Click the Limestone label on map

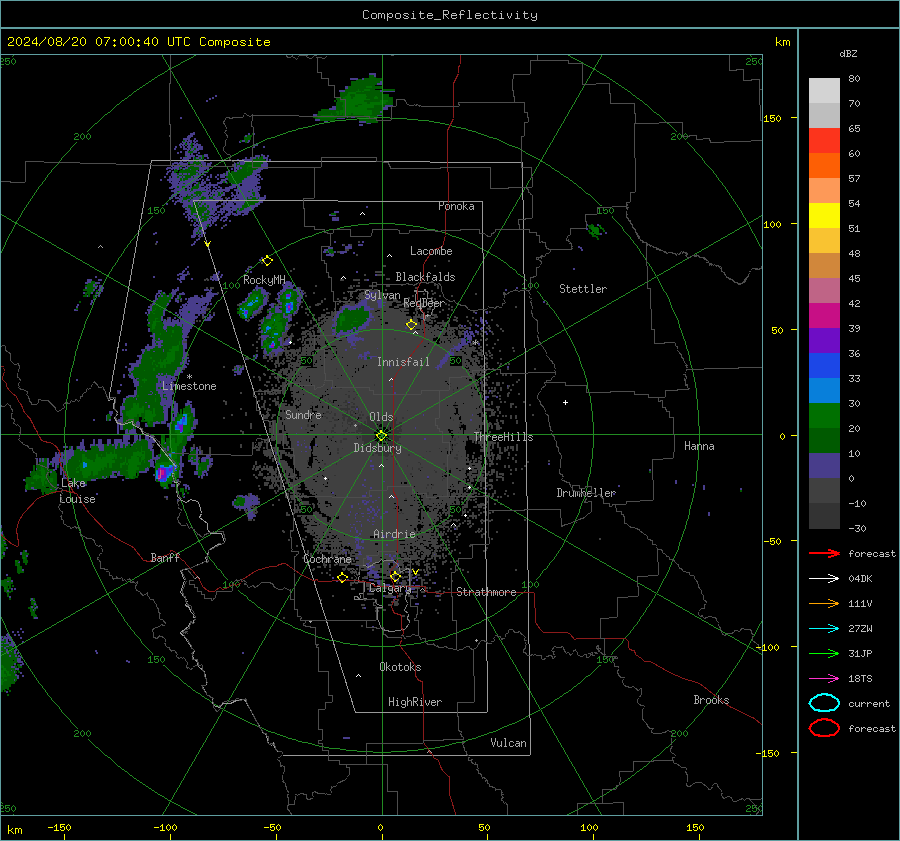tap(189, 386)
